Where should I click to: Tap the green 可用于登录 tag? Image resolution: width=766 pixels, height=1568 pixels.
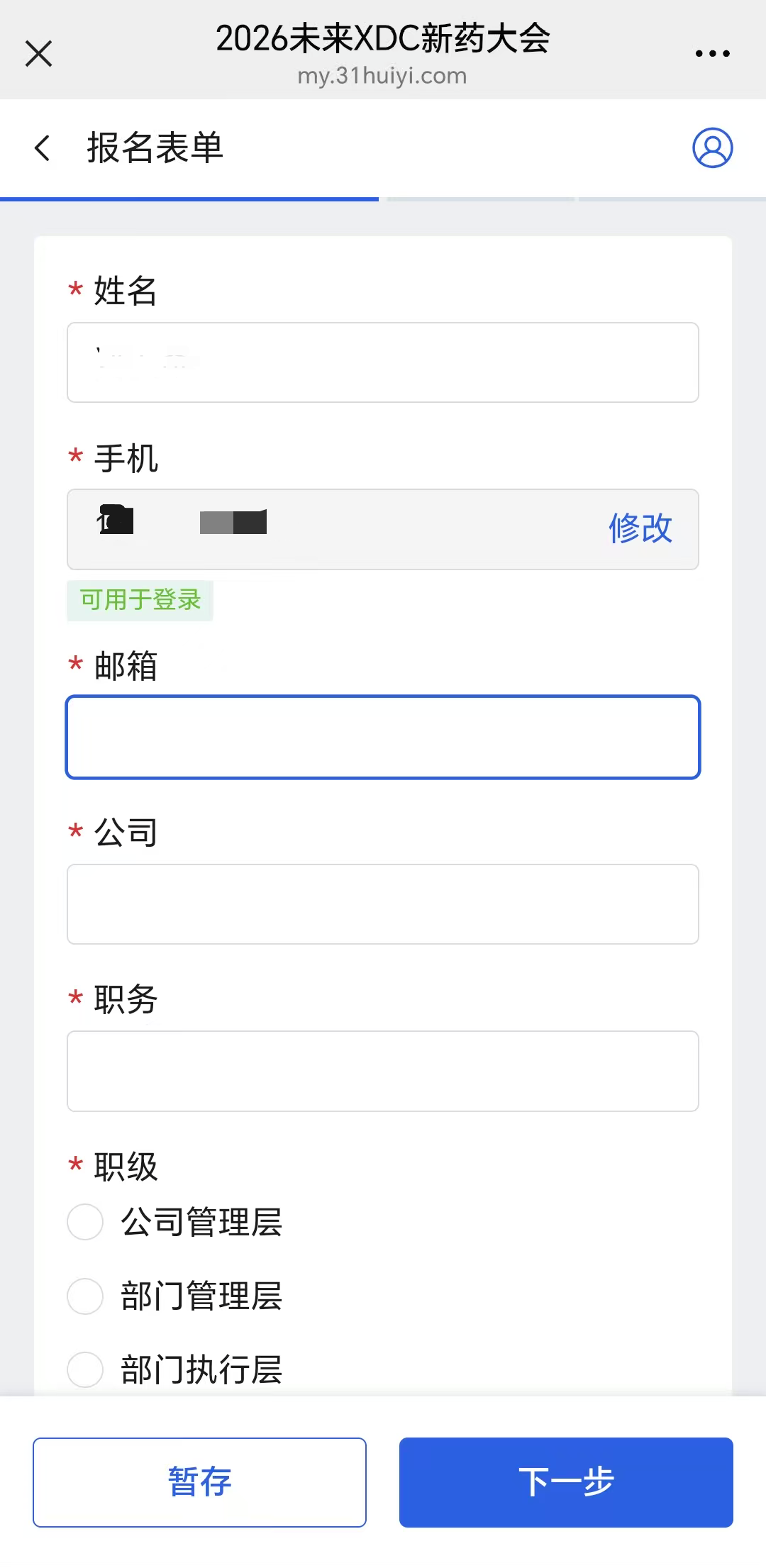pos(140,600)
